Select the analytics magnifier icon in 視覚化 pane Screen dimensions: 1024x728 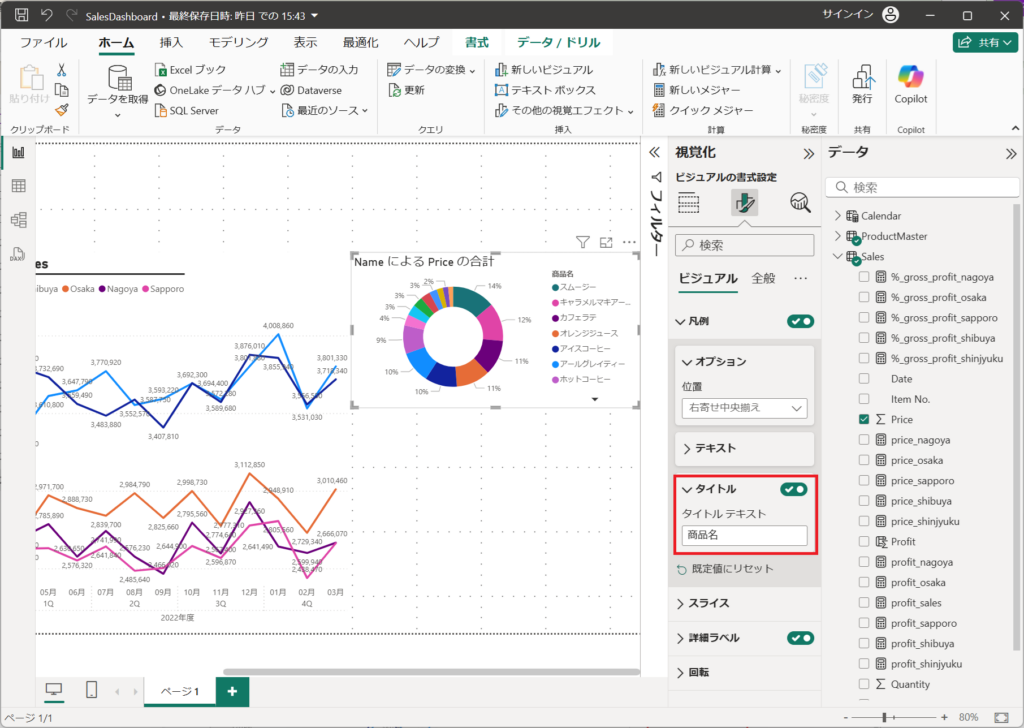(800, 202)
